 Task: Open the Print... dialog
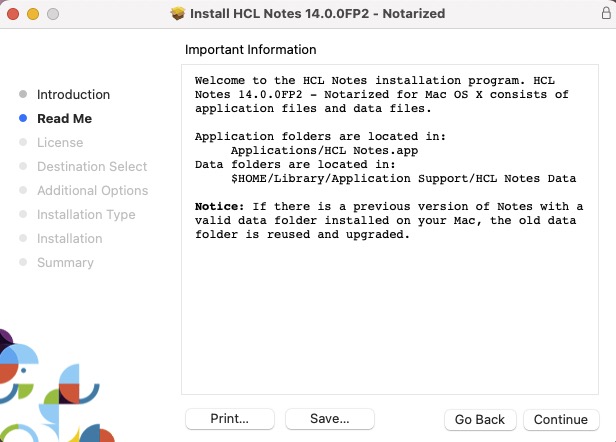coord(230,419)
